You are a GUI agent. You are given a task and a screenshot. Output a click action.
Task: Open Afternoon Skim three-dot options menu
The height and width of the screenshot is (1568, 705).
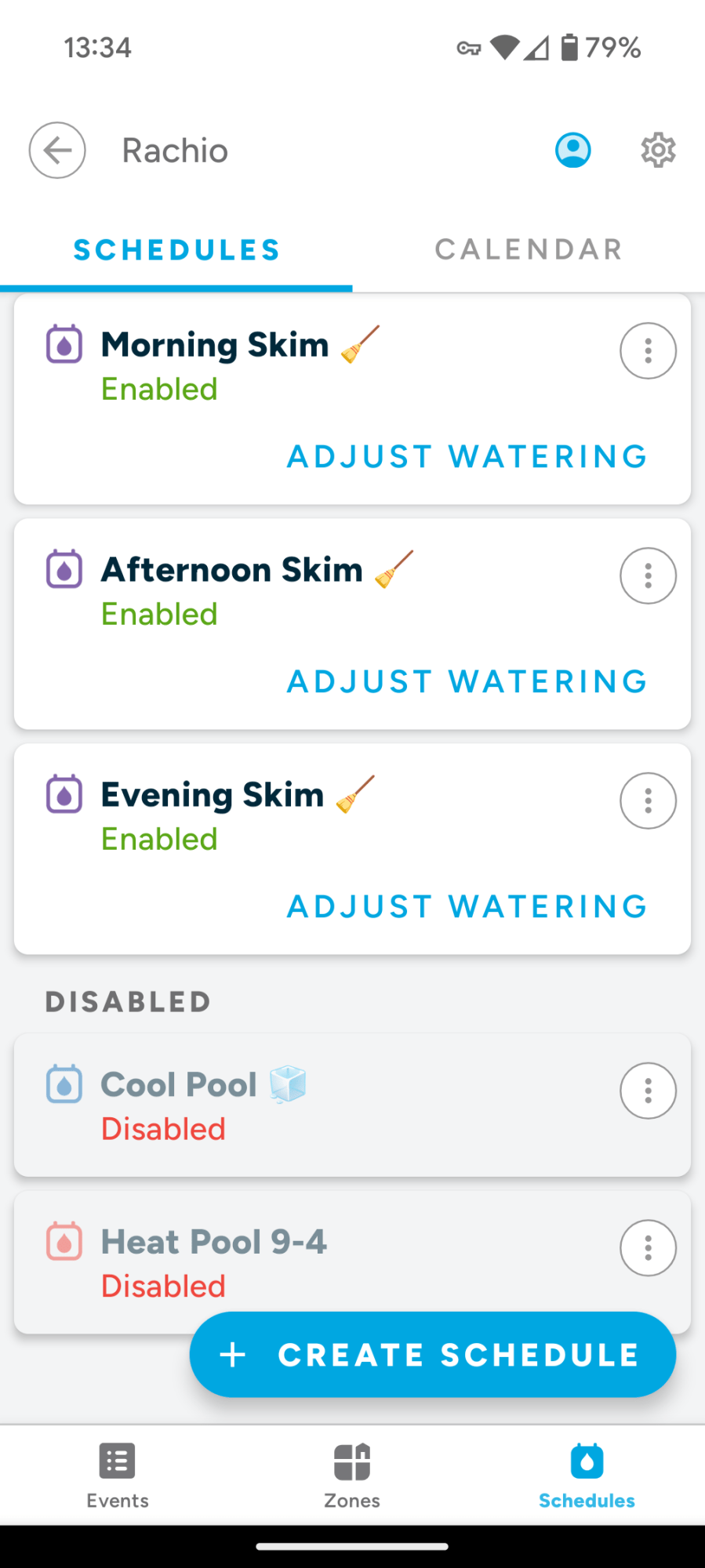point(648,575)
